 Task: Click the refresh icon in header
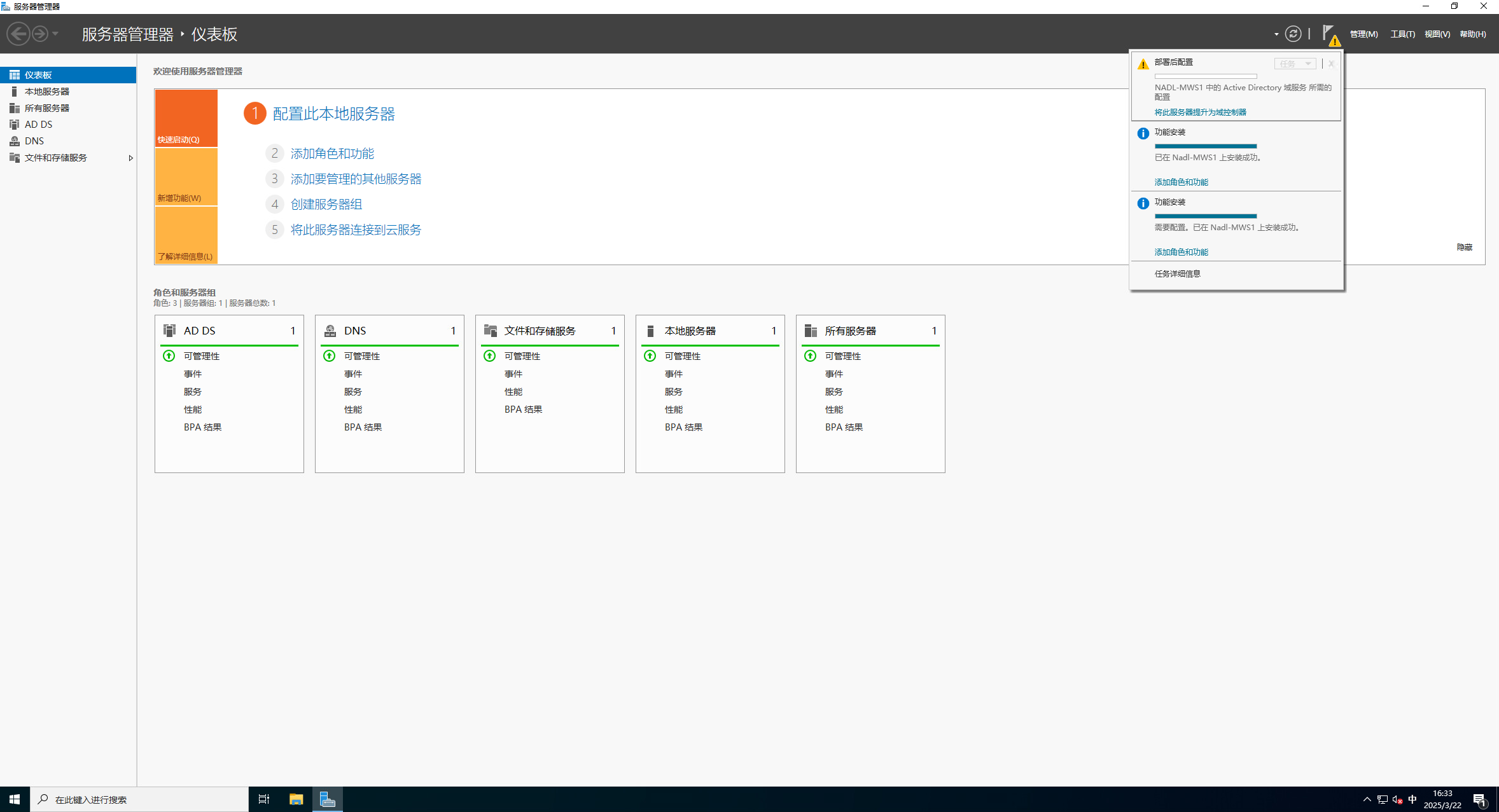[1293, 34]
